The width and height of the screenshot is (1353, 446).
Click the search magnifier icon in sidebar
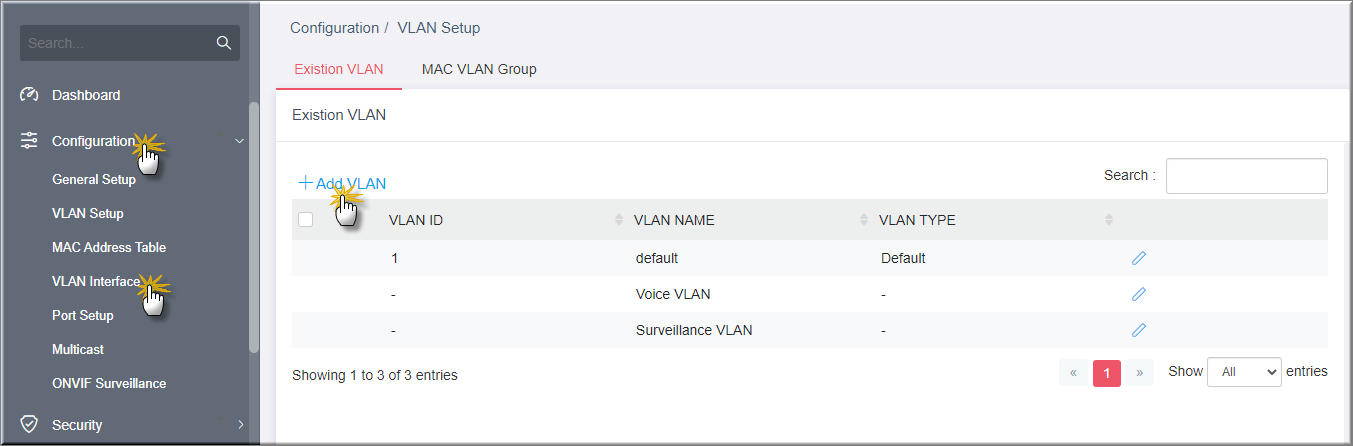coord(223,43)
